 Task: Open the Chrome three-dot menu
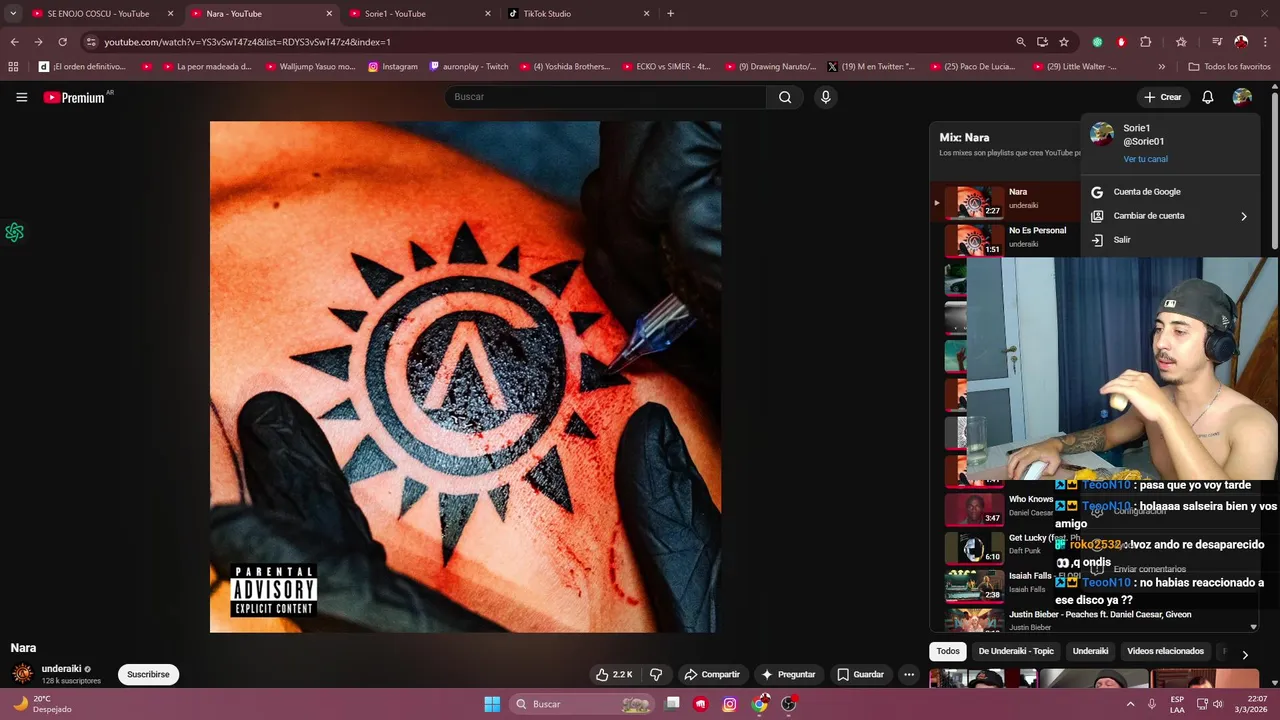(1266, 42)
